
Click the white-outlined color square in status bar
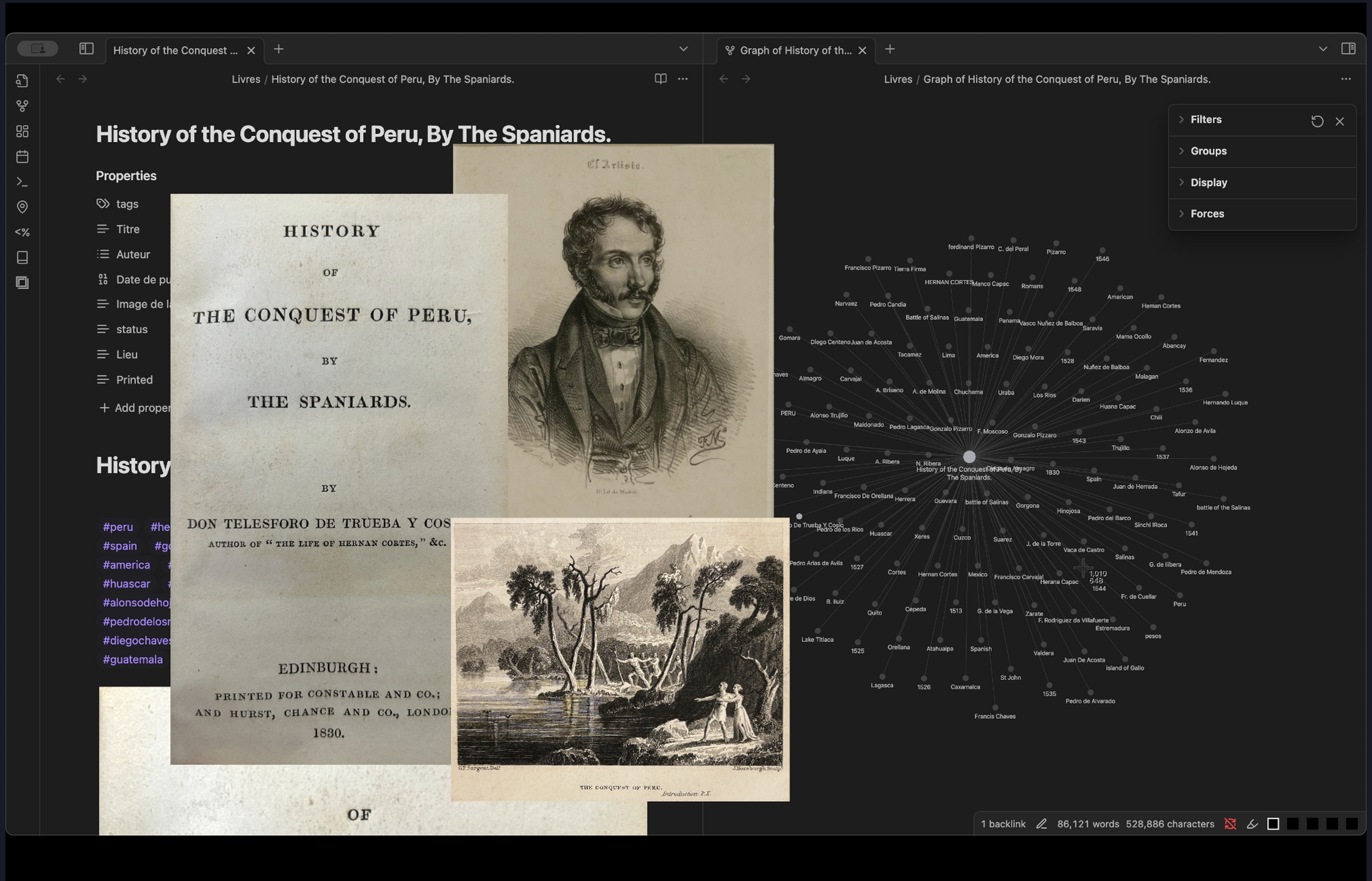pos(1273,824)
